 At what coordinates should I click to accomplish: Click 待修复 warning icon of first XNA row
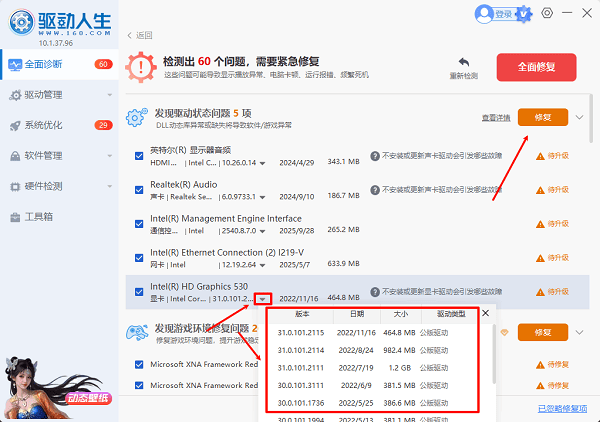pyautogui.click(x=540, y=365)
